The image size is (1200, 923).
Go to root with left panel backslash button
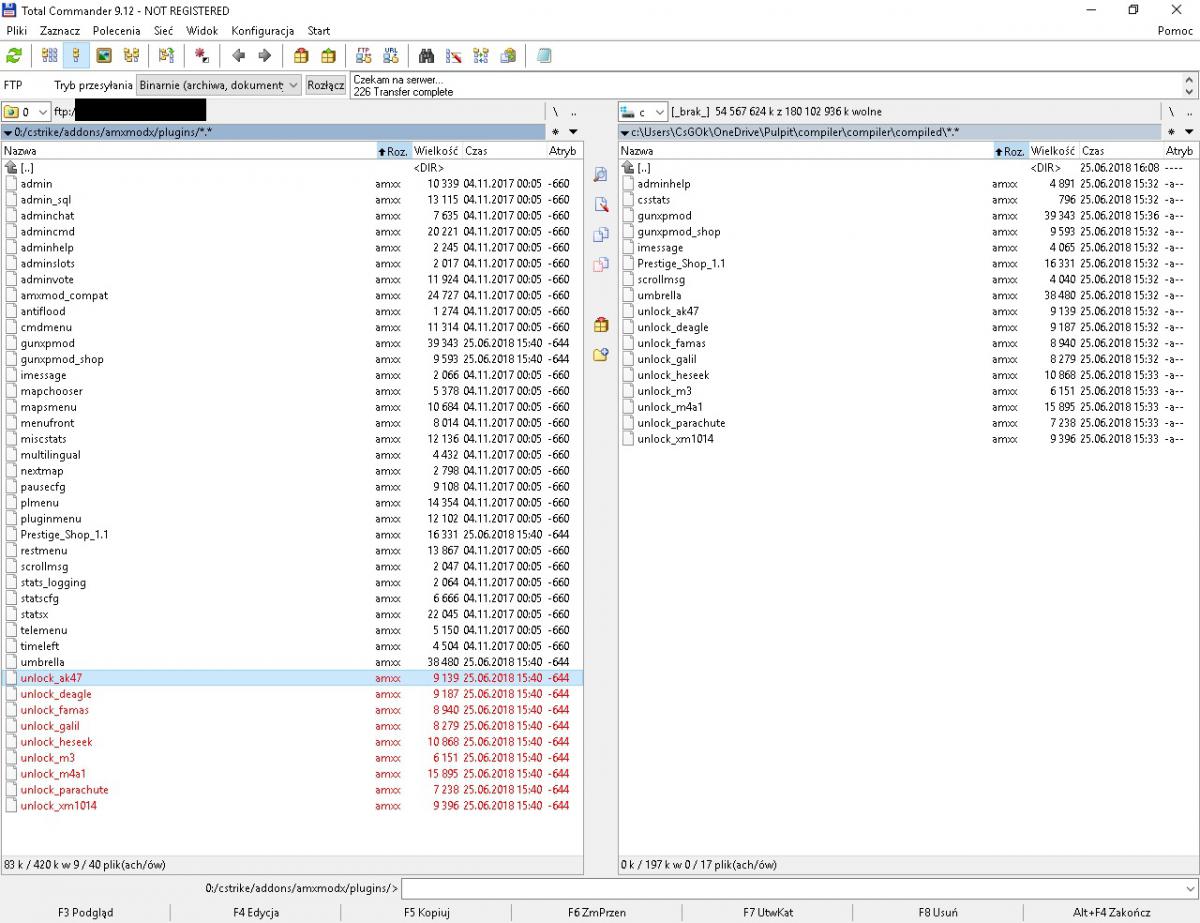pos(555,112)
